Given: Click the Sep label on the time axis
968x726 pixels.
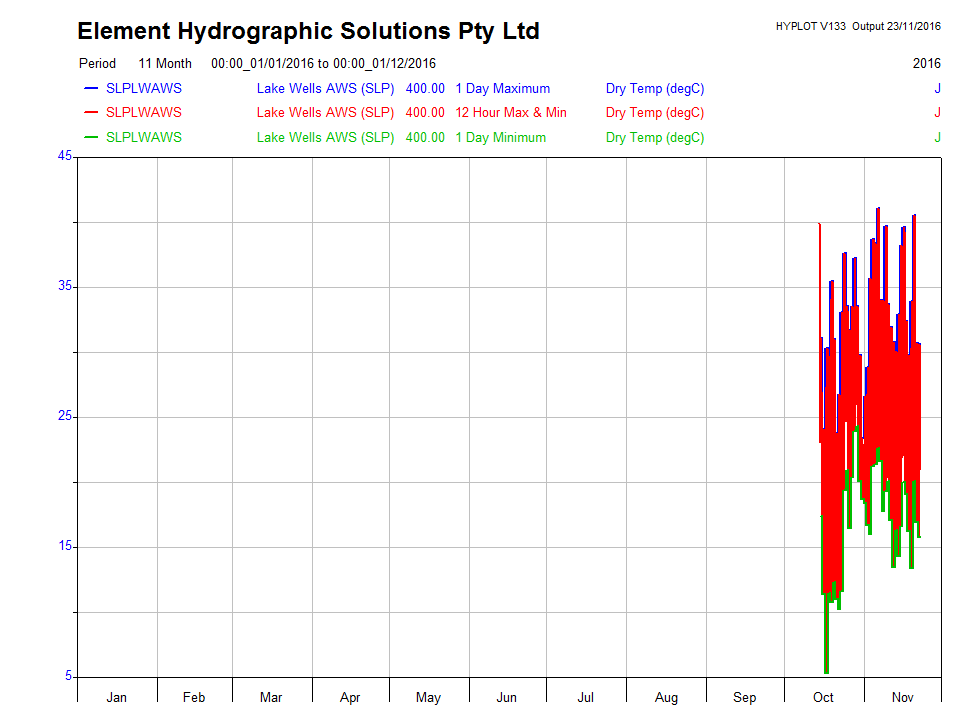Looking at the screenshot, I should 745,697.
